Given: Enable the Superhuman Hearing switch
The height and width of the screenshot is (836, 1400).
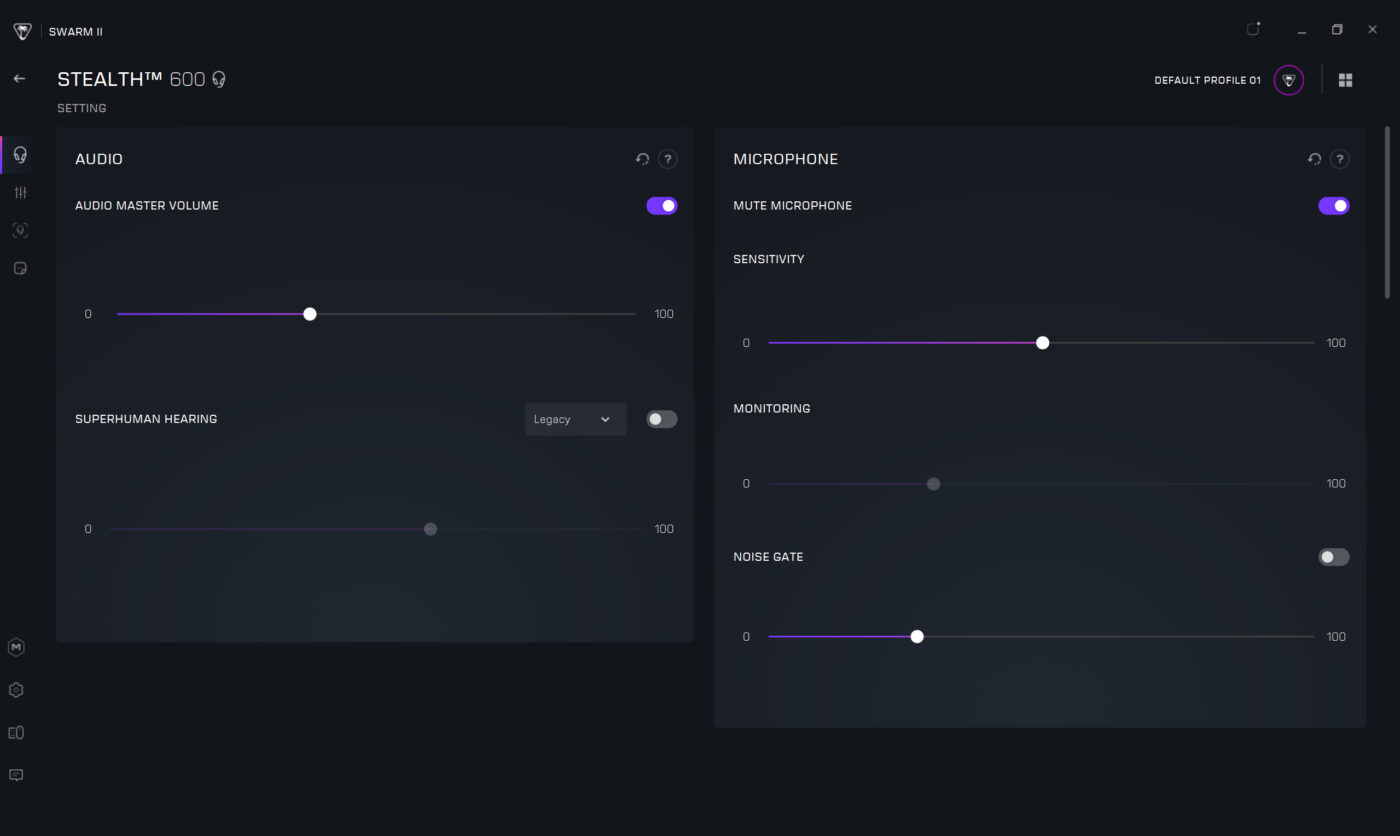Looking at the screenshot, I should 662,419.
